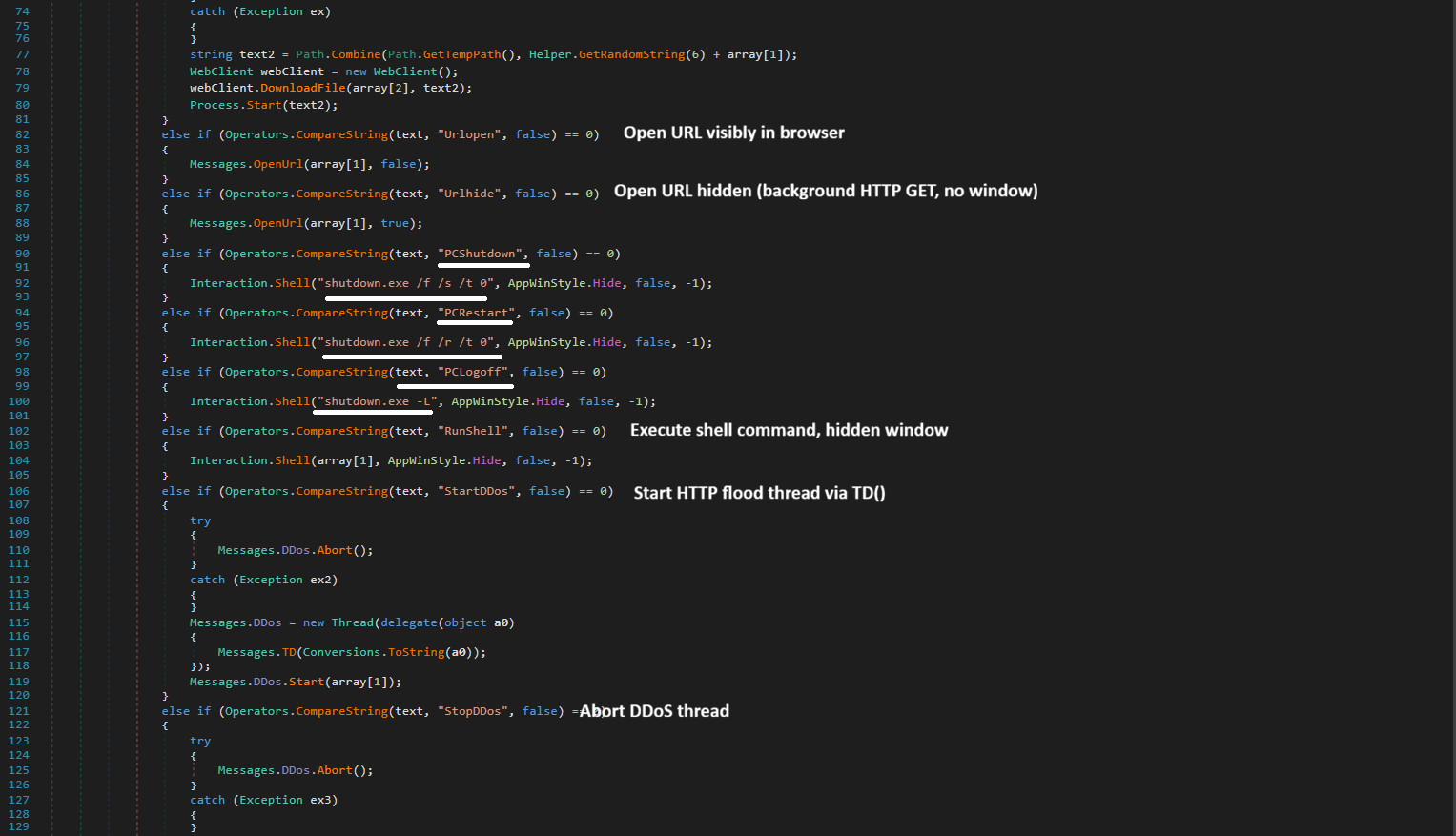Viewport: 1456px width, 836px height.
Task: Click the DownloadFile method call
Action: (303, 88)
